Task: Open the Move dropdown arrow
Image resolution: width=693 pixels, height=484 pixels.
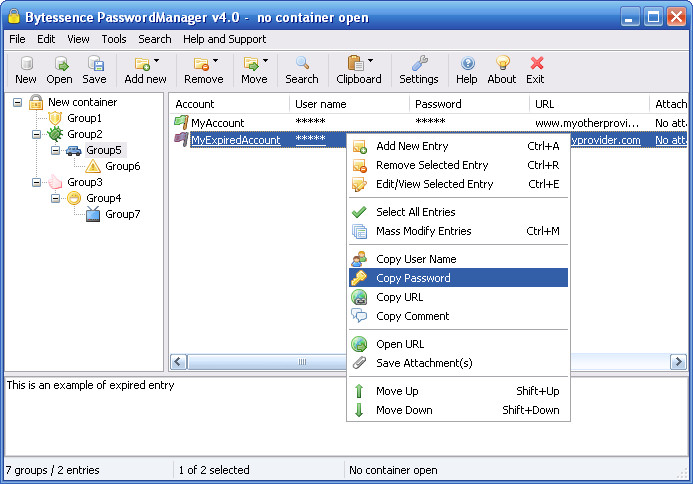Action: 265,61
